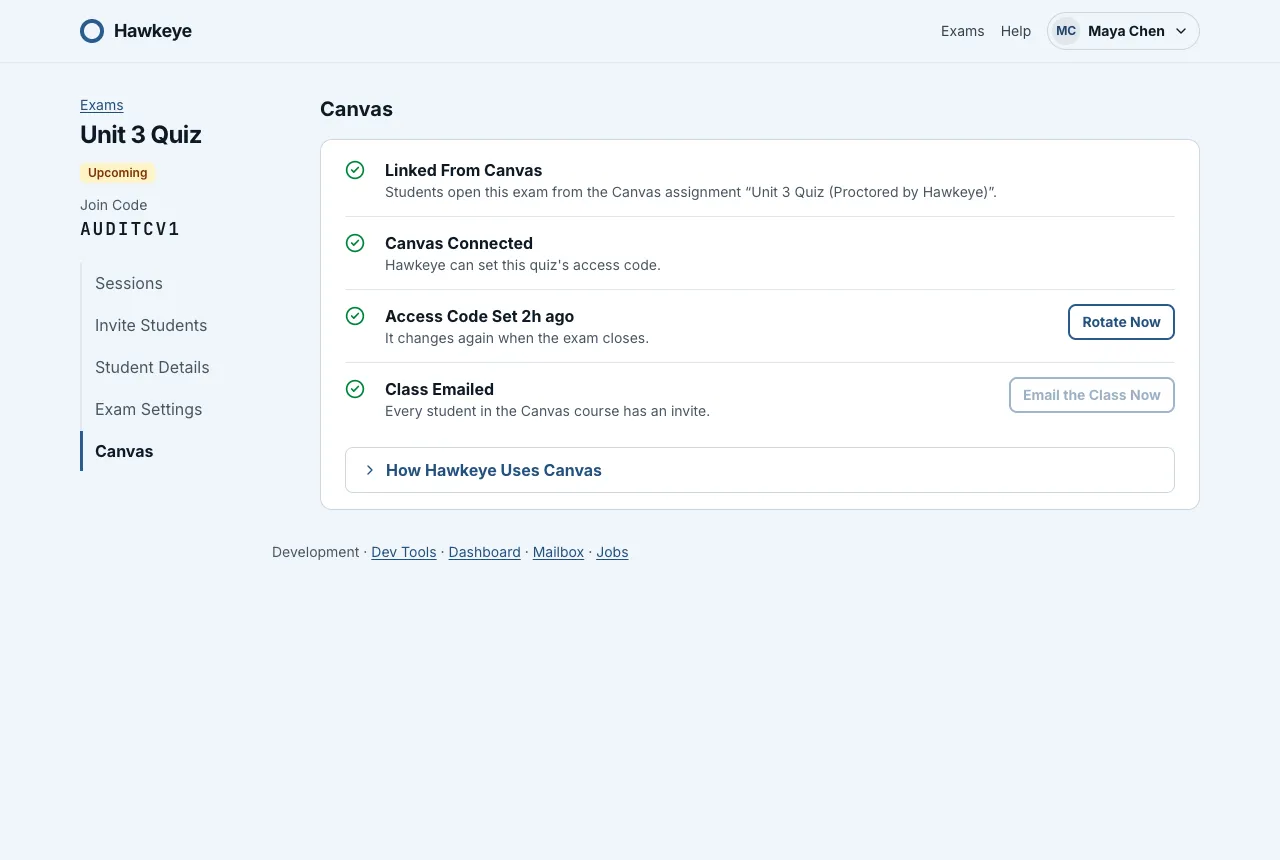Click the Upcoming status badge
1280x860 pixels.
(x=118, y=173)
